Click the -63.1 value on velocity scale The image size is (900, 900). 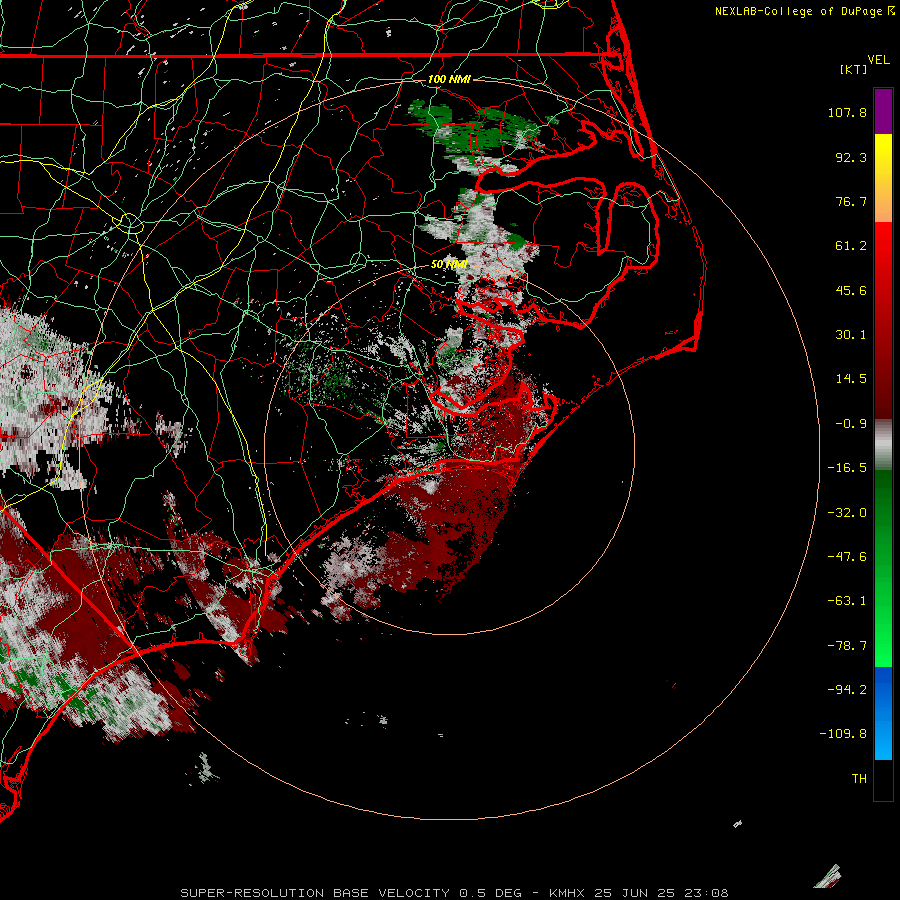point(847,601)
